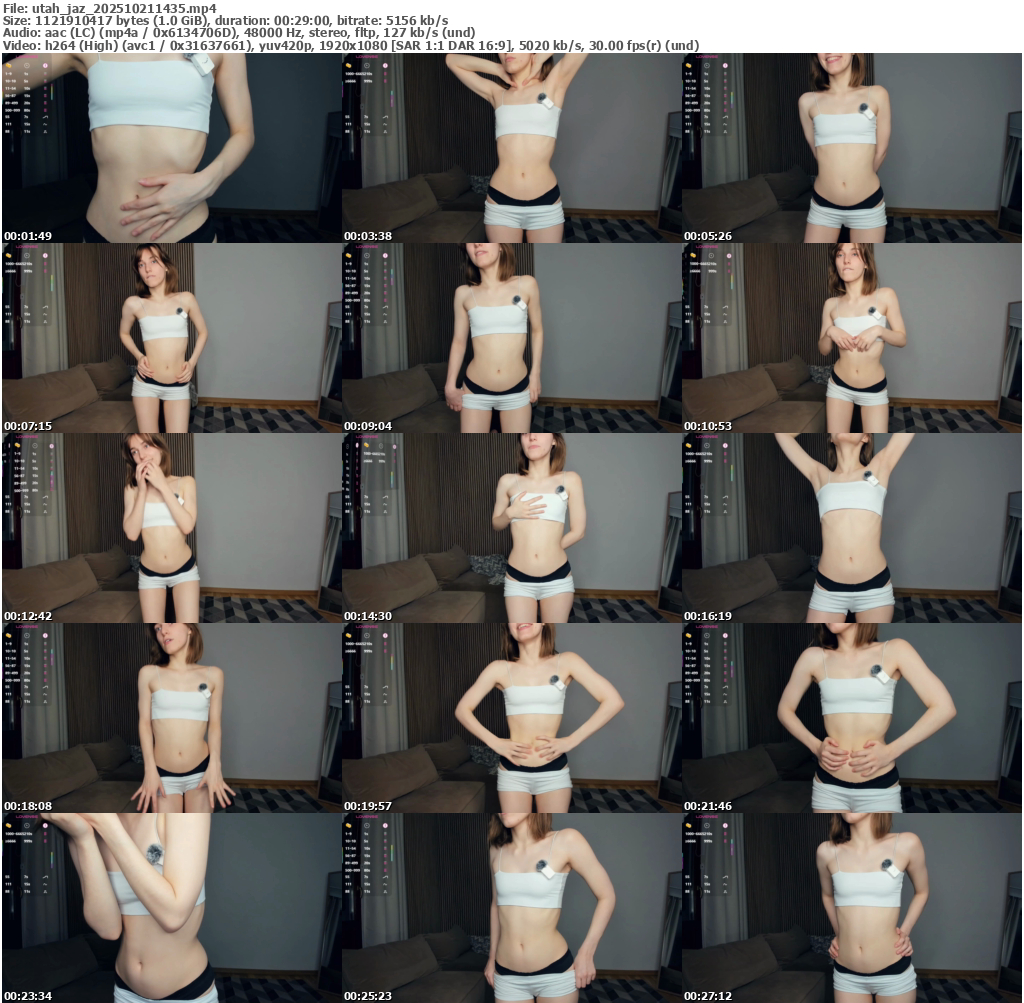Choose the 00:14:30 video frame
The width and height of the screenshot is (1024, 1003).
pyautogui.click(x=512, y=528)
